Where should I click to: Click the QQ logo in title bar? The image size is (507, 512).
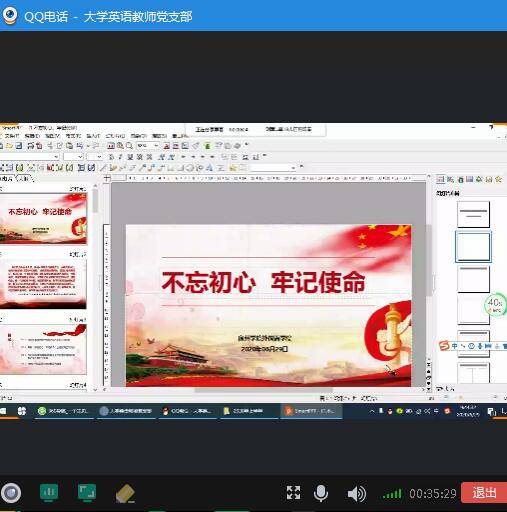[10, 15]
